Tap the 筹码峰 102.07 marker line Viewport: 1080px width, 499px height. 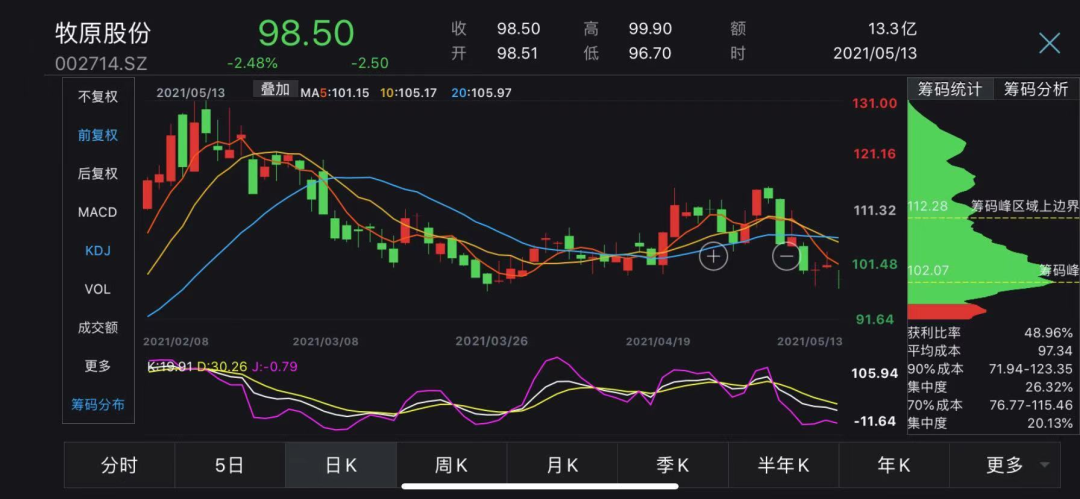pyautogui.click(x=993, y=282)
